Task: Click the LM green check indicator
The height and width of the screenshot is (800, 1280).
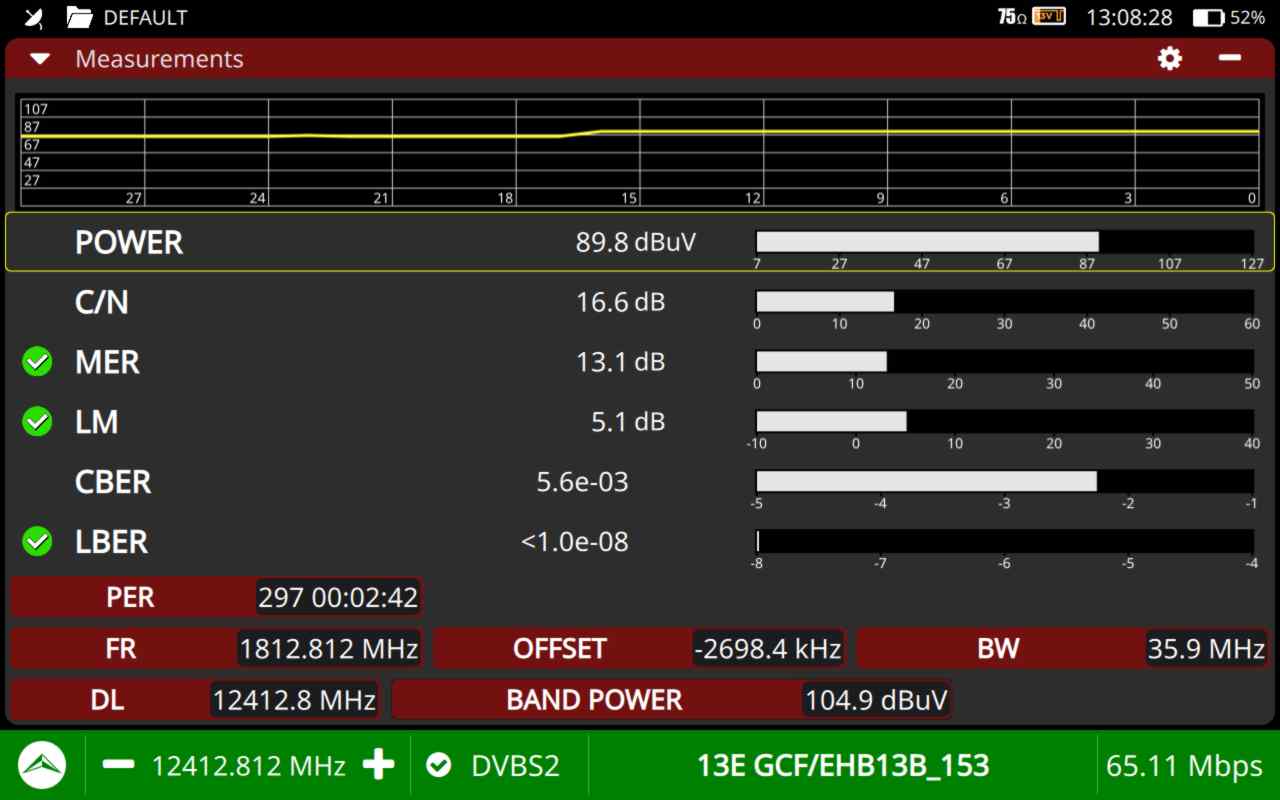Action: [x=37, y=422]
